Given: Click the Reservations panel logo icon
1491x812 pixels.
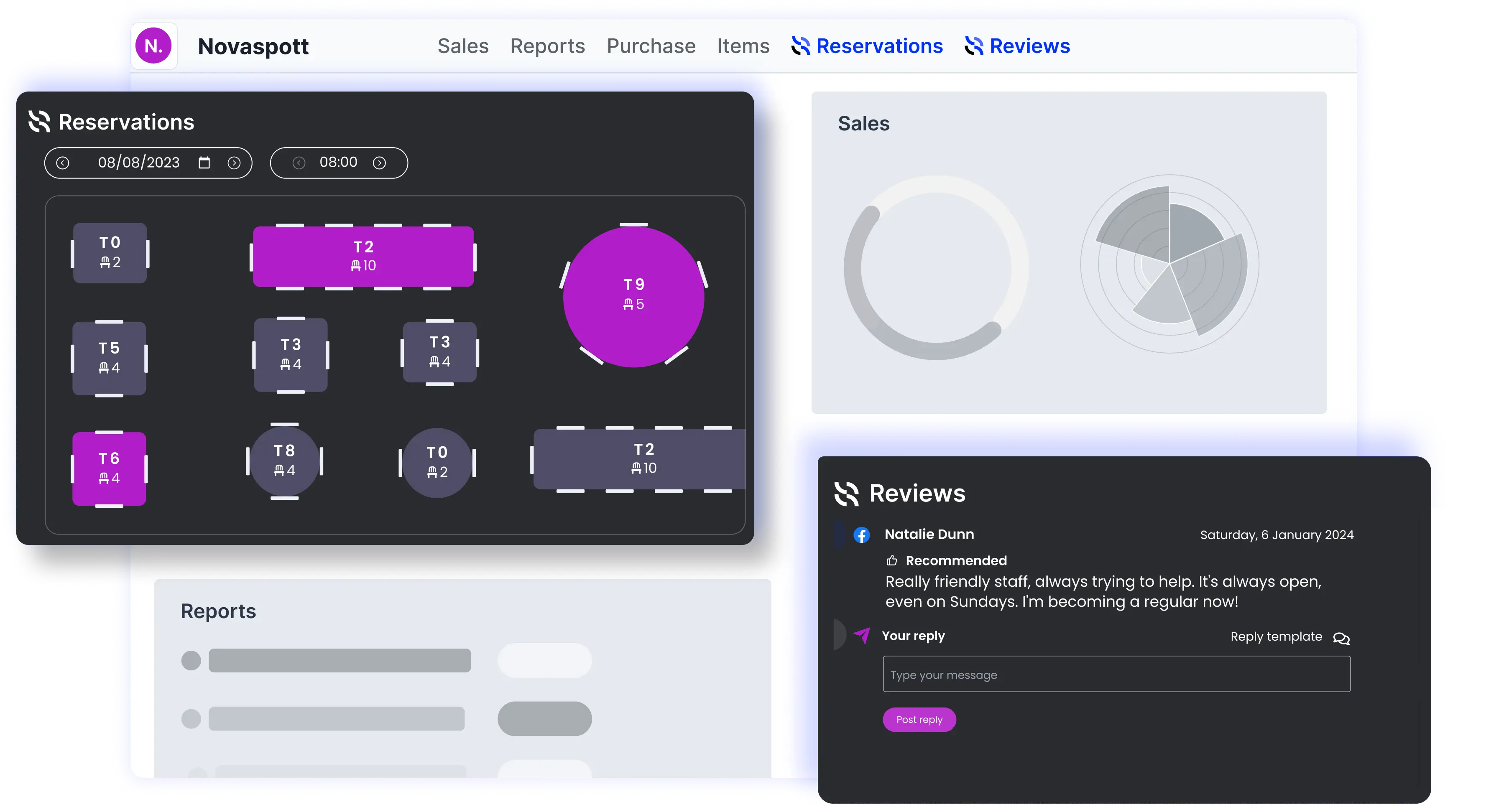Looking at the screenshot, I should coord(39,122).
